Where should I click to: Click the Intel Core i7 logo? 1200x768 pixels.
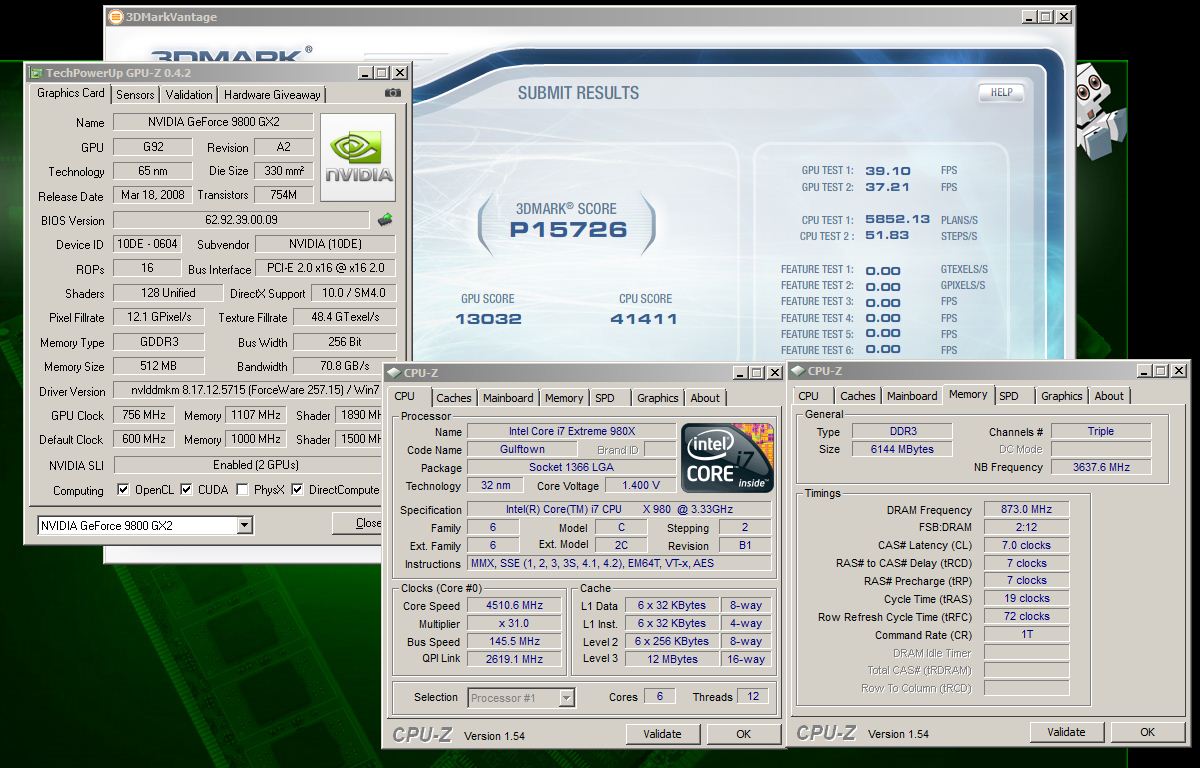(x=726, y=457)
